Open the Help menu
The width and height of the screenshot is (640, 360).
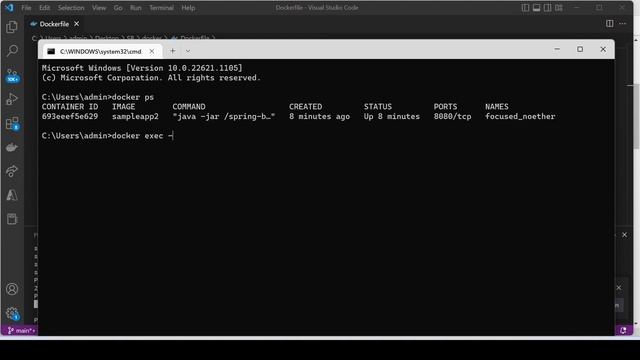pos(188,8)
